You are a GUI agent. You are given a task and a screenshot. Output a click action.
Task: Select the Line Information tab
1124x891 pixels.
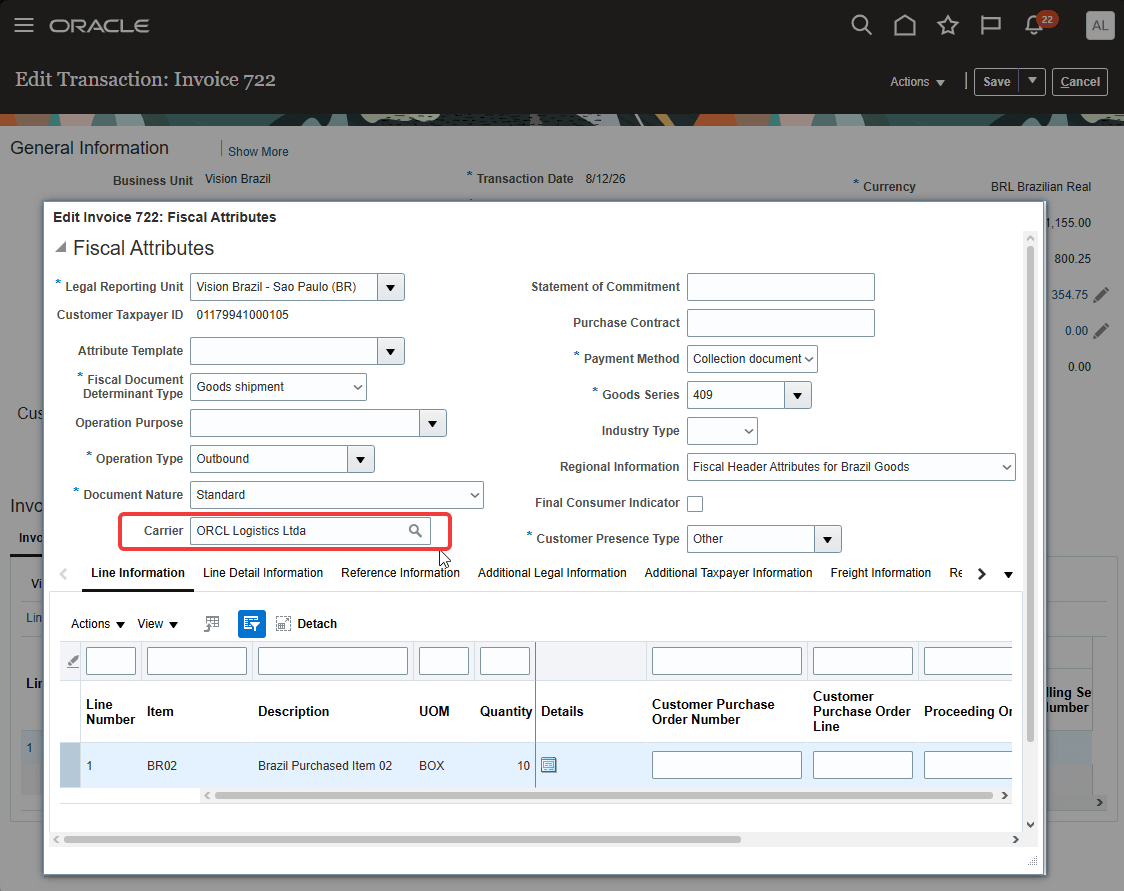pyautogui.click(x=138, y=573)
